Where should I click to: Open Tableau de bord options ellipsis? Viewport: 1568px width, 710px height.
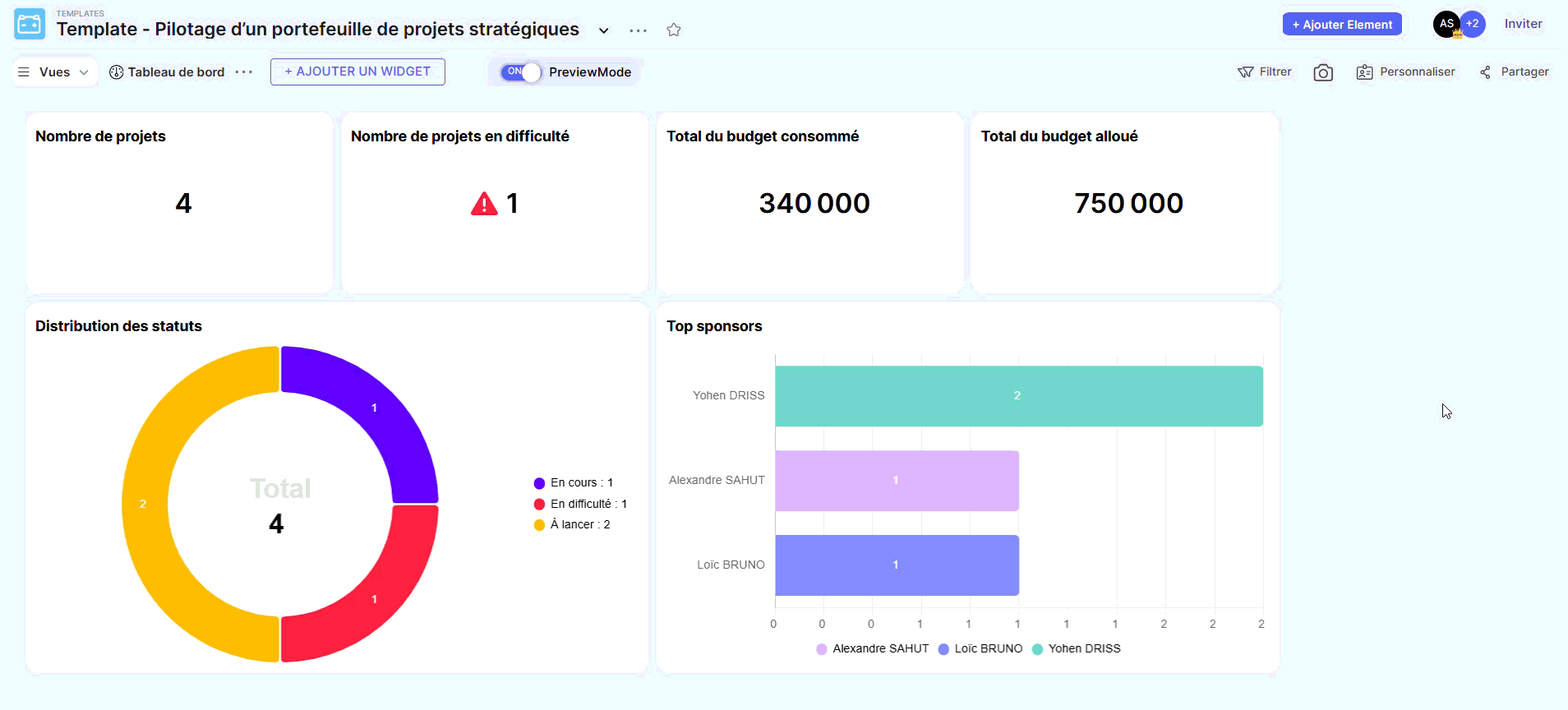tap(244, 72)
